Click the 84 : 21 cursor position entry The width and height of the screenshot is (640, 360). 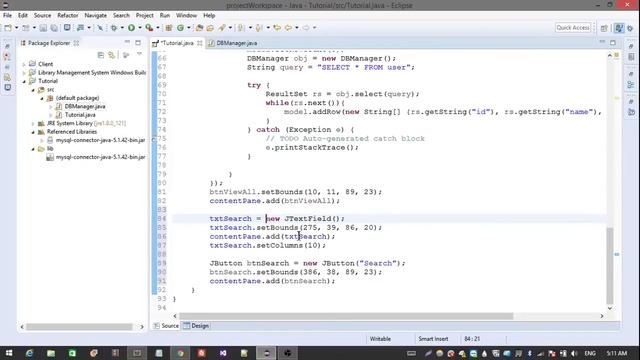[472, 339]
